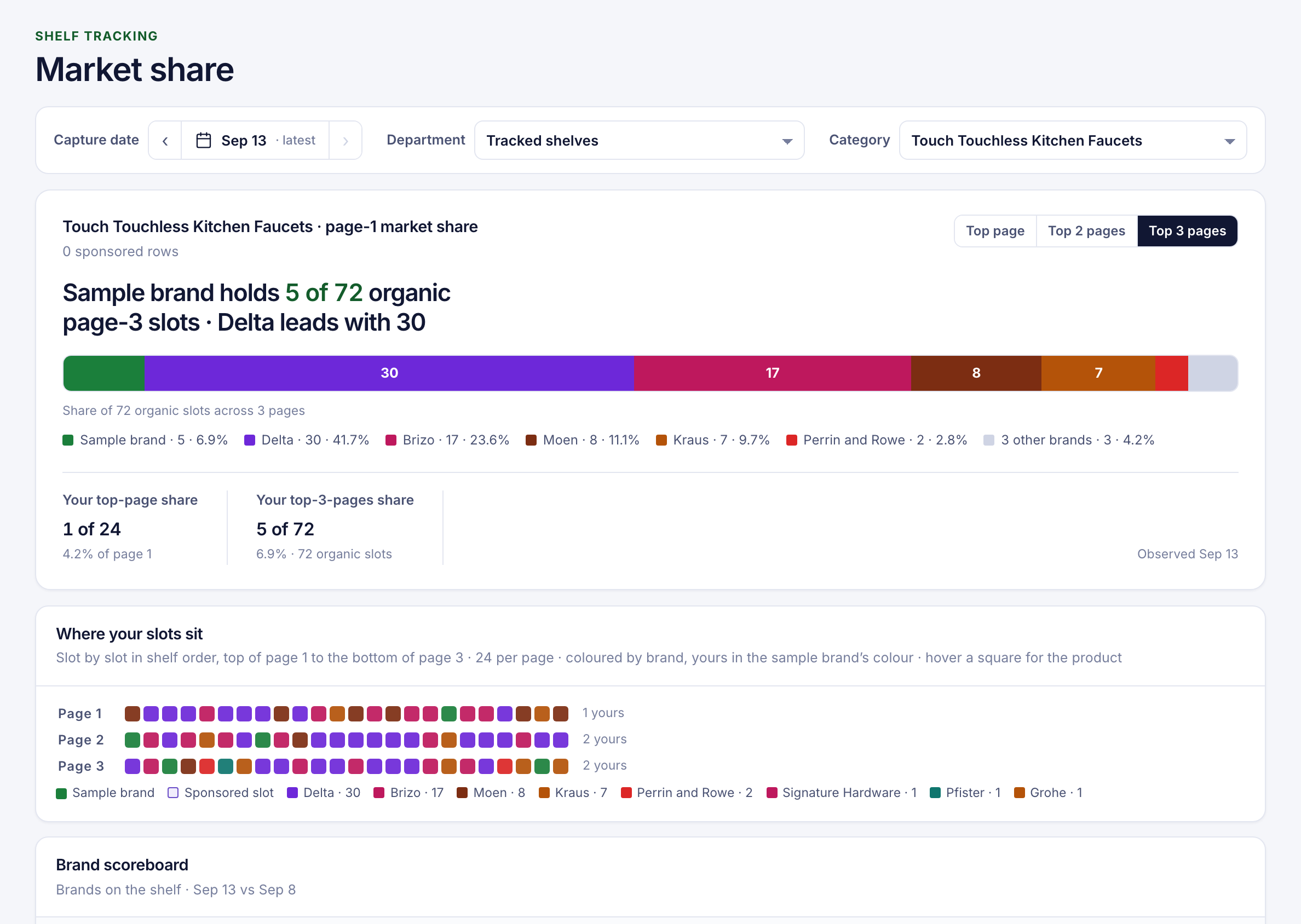Click the 'Signature Hardware · 1' legend entry

[x=842, y=793]
